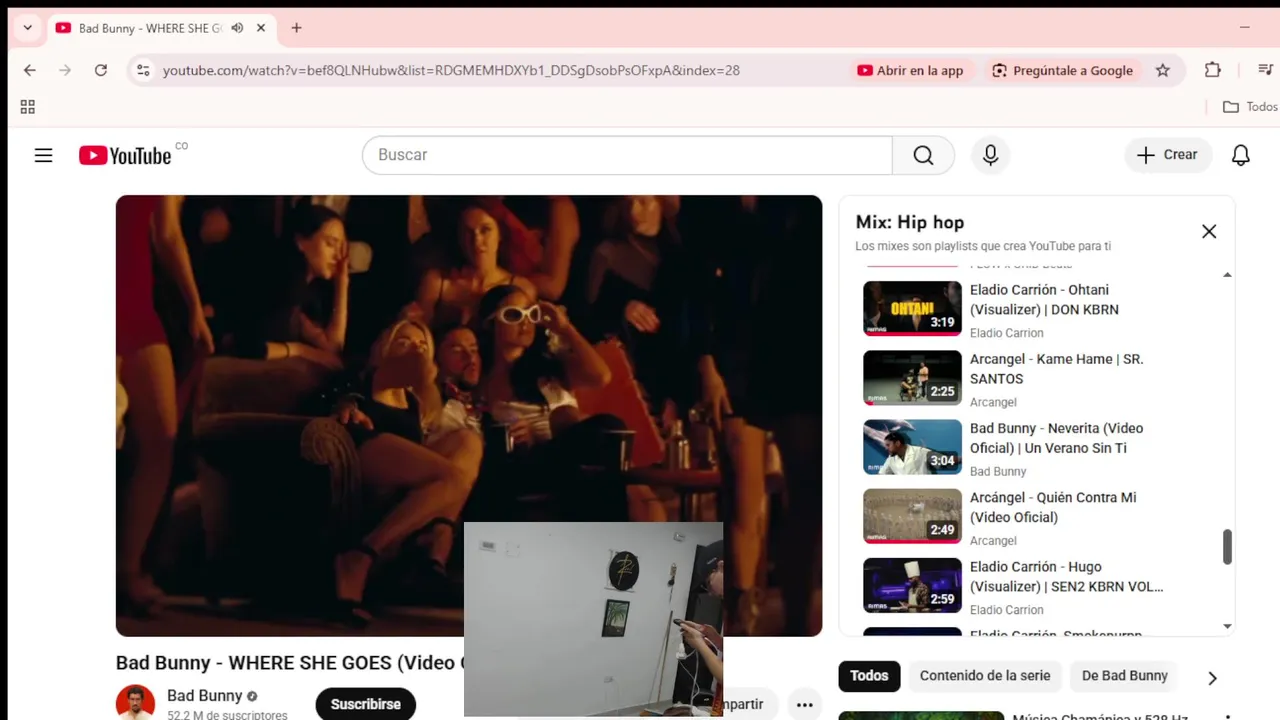Screen dimensions: 1280x720
Task: Open the tab search dropdown arrow
Action: tap(27, 28)
